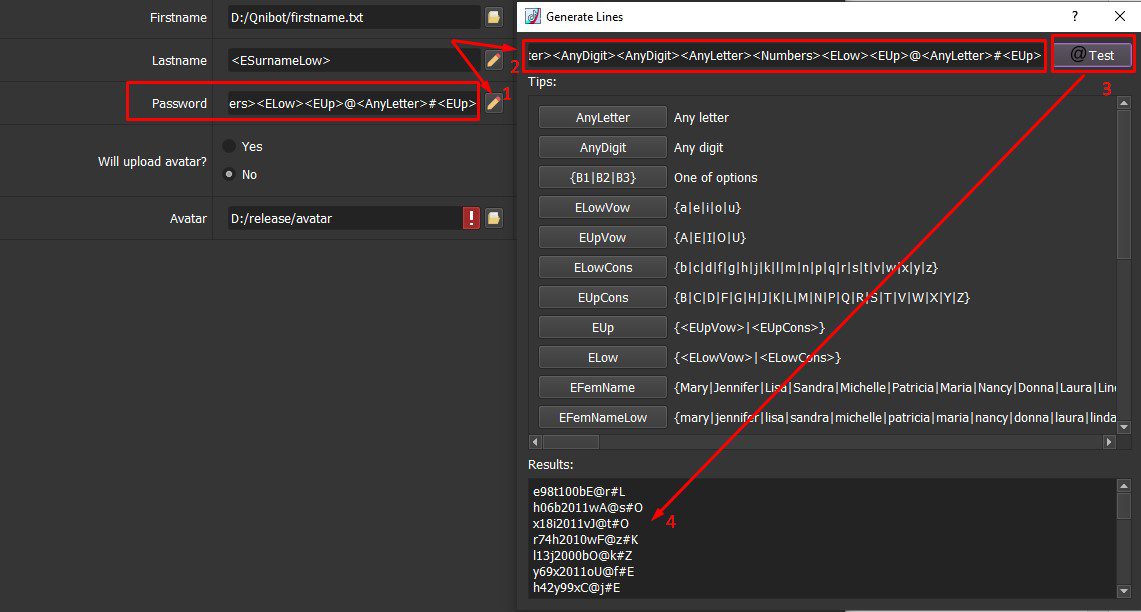Viewport: 1141px width, 612px height.
Task: Click the {<EUpVow>|<EUpCons>} description text
Action: coord(750,327)
